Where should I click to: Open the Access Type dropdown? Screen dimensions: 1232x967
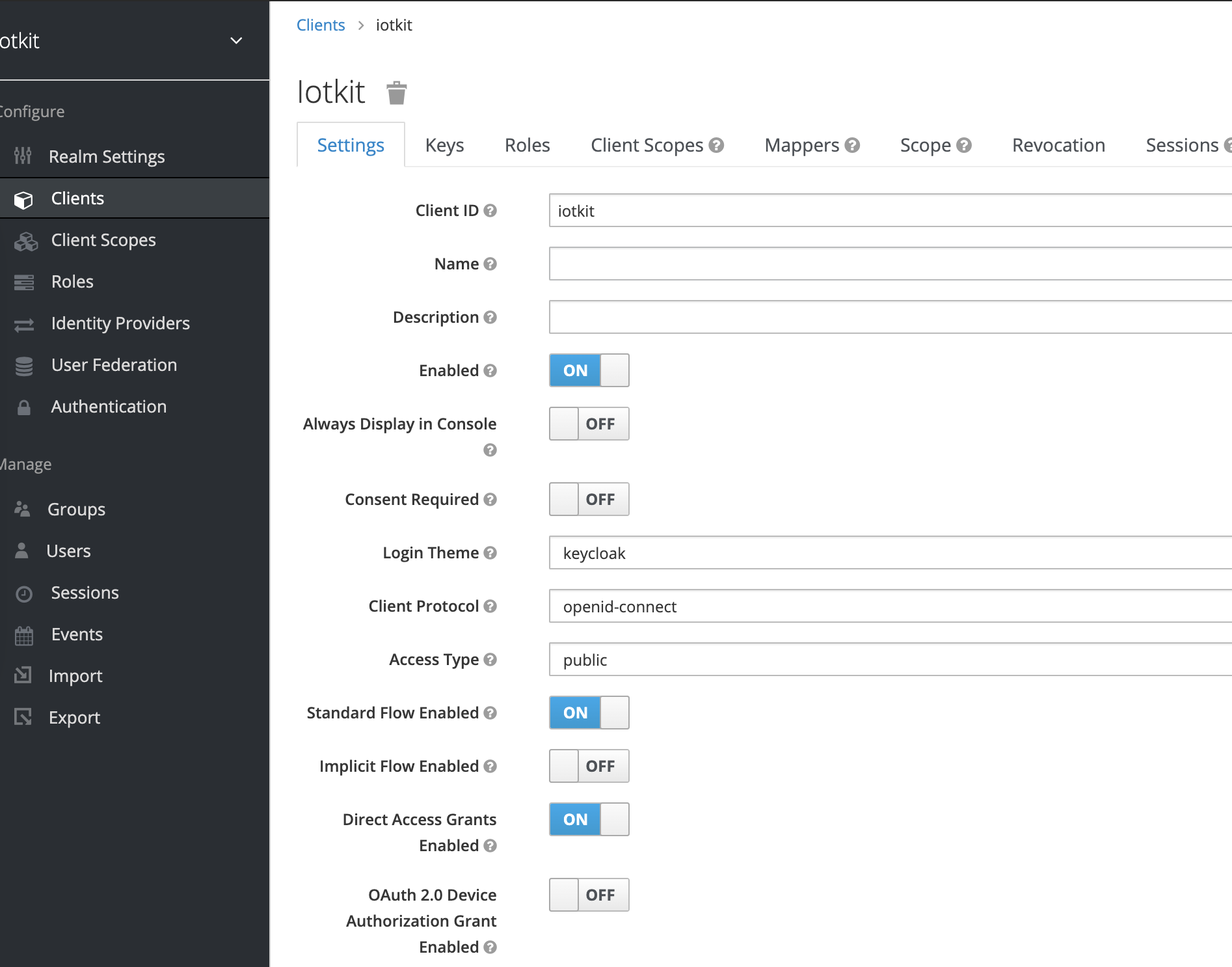[891, 659]
